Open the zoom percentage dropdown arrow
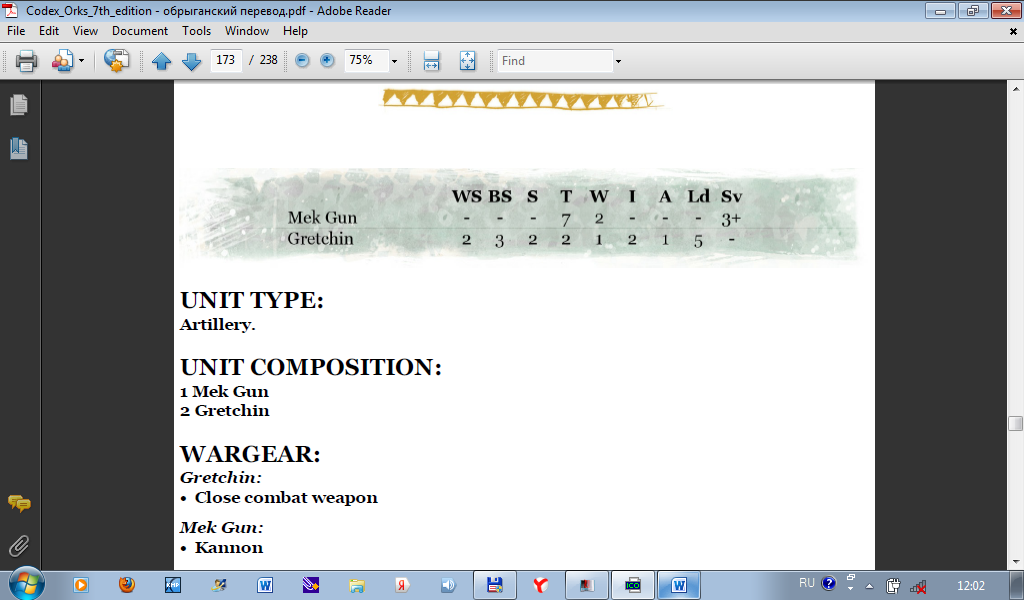 coord(394,61)
